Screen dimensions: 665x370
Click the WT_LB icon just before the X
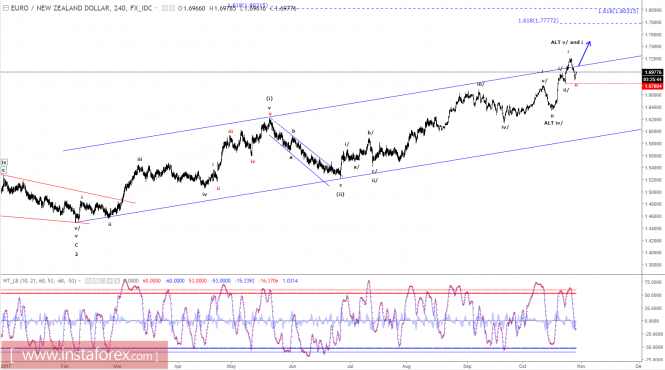pos(110,280)
